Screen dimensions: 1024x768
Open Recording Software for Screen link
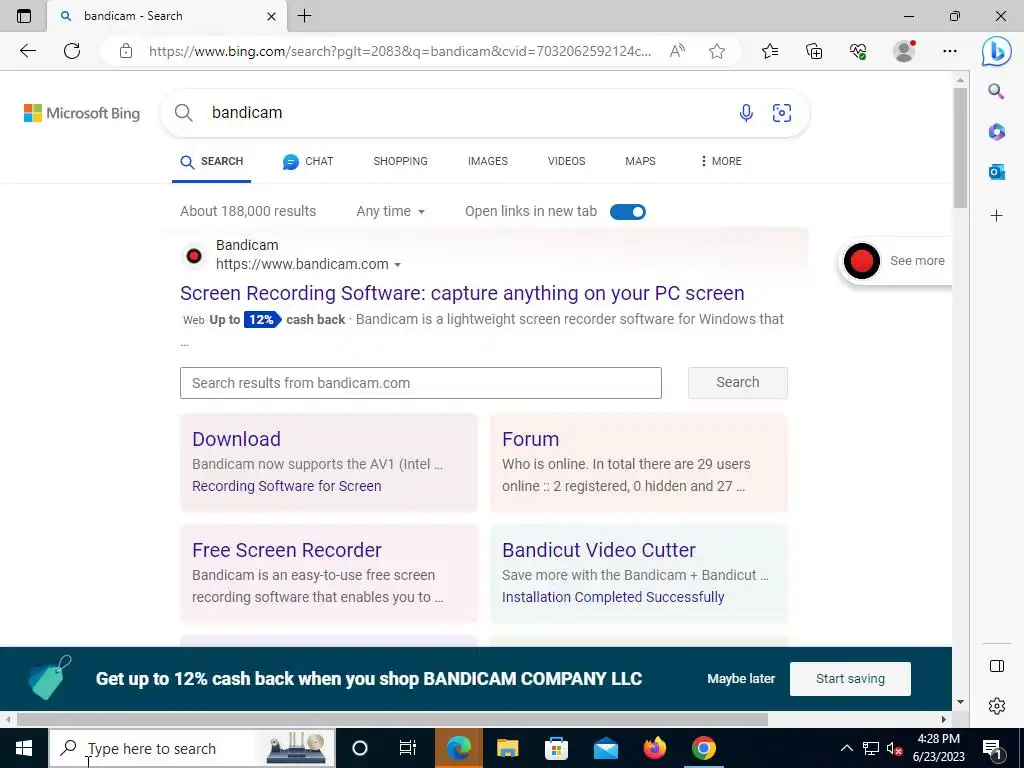[x=287, y=486]
